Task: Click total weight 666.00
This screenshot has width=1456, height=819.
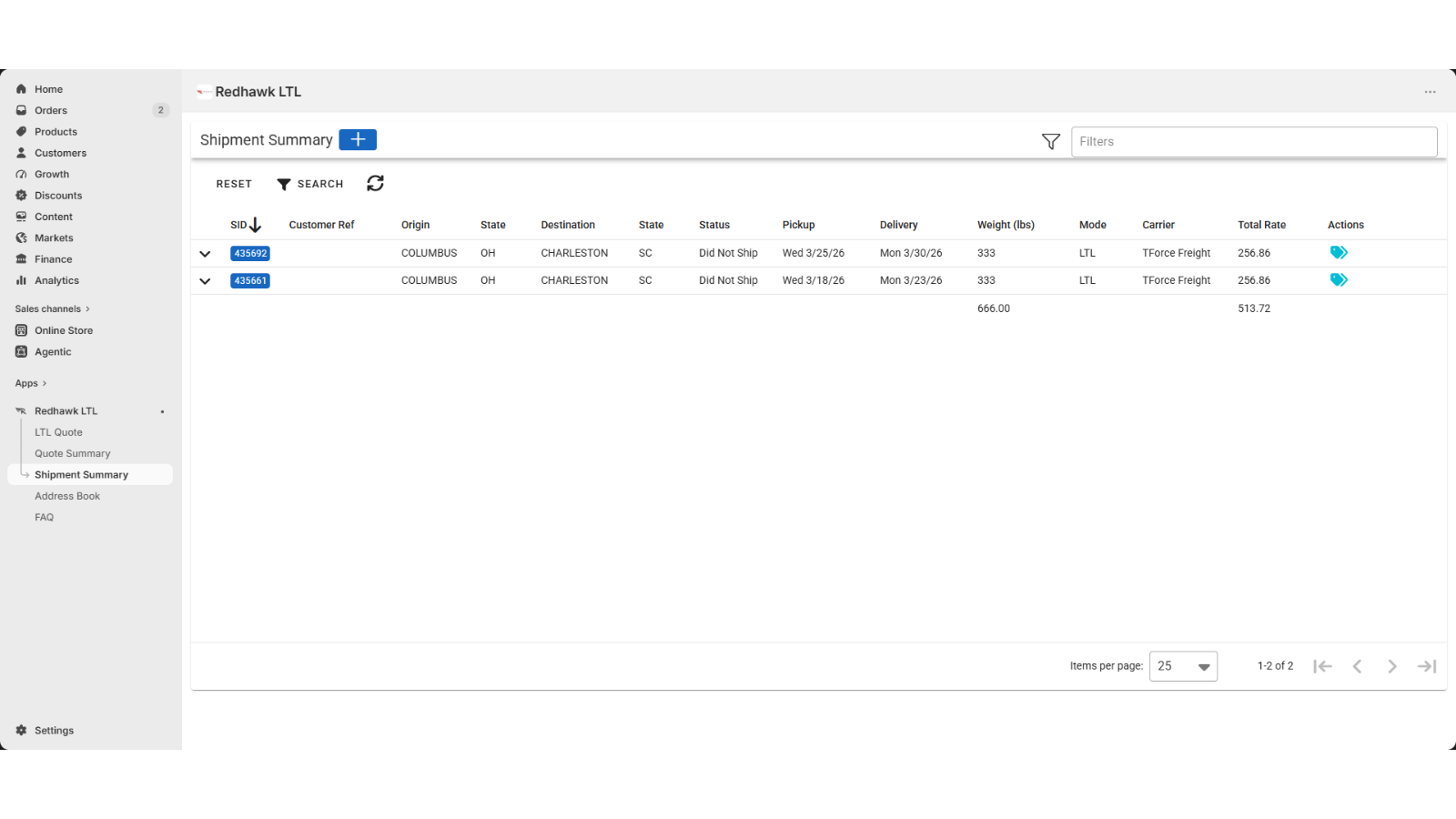Action: point(994,308)
